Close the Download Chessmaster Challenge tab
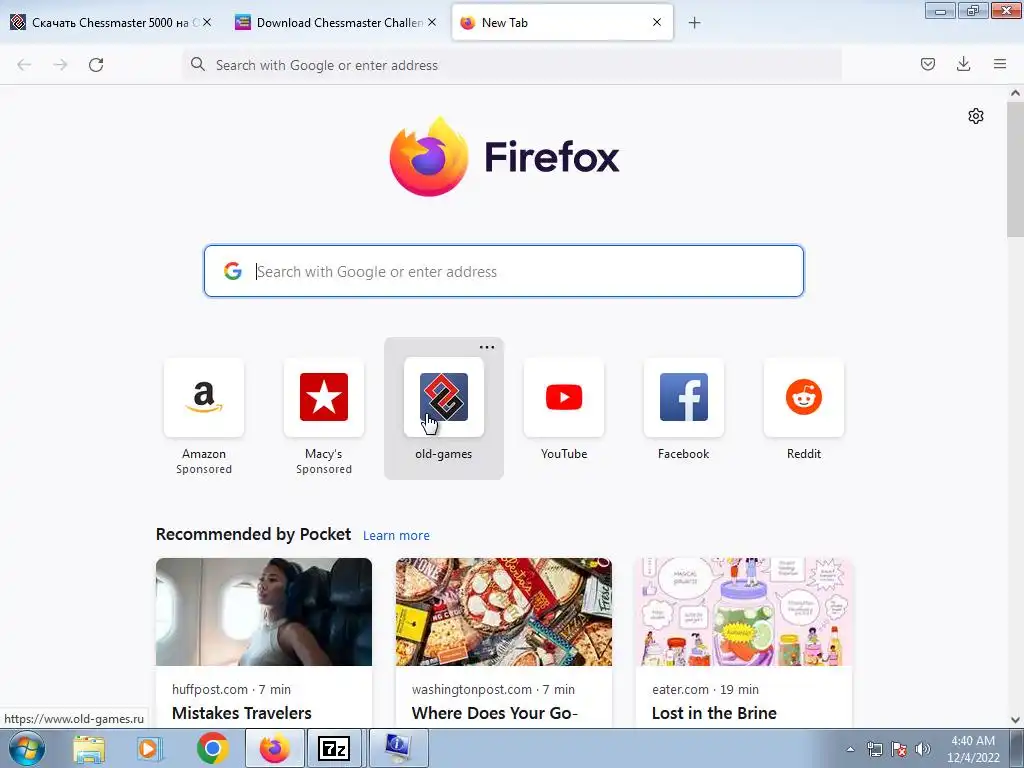The width and height of the screenshot is (1024, 768). [432, 22]
